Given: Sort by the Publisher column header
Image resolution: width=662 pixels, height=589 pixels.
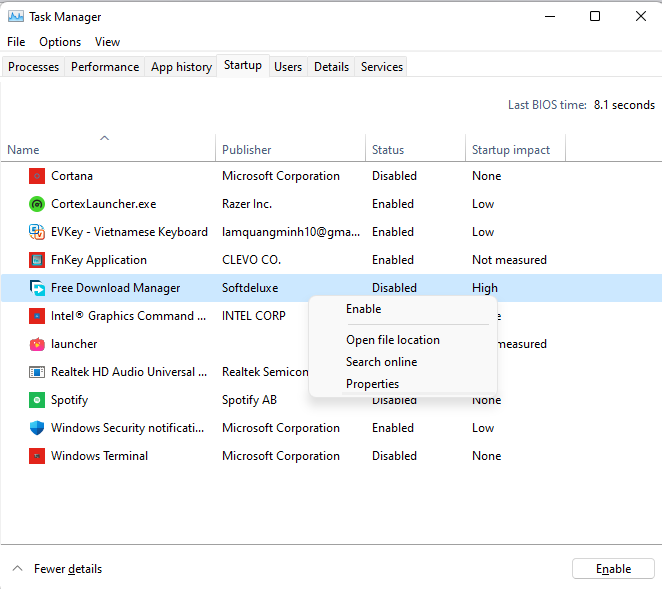Looking at the screenshot, I should (290, 148).
